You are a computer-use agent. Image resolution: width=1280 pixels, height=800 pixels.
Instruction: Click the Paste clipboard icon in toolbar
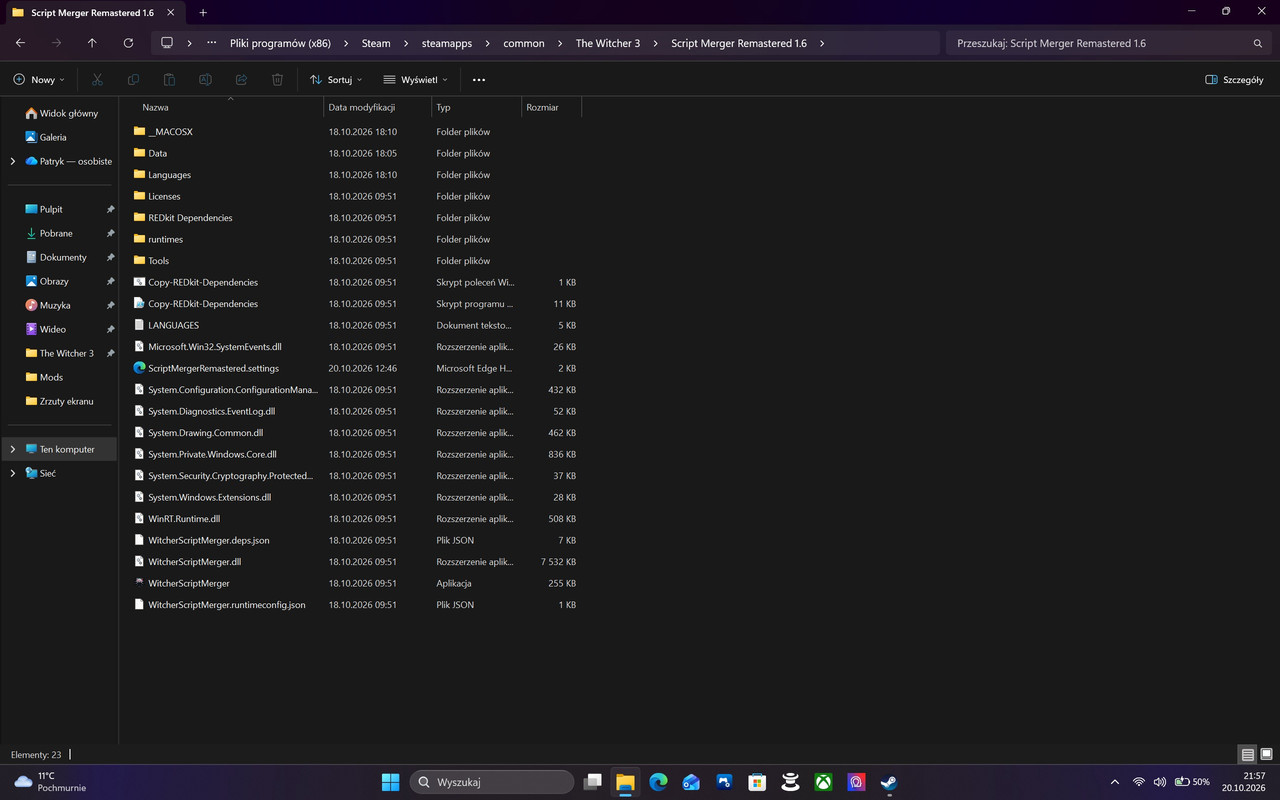pos(169,79)
